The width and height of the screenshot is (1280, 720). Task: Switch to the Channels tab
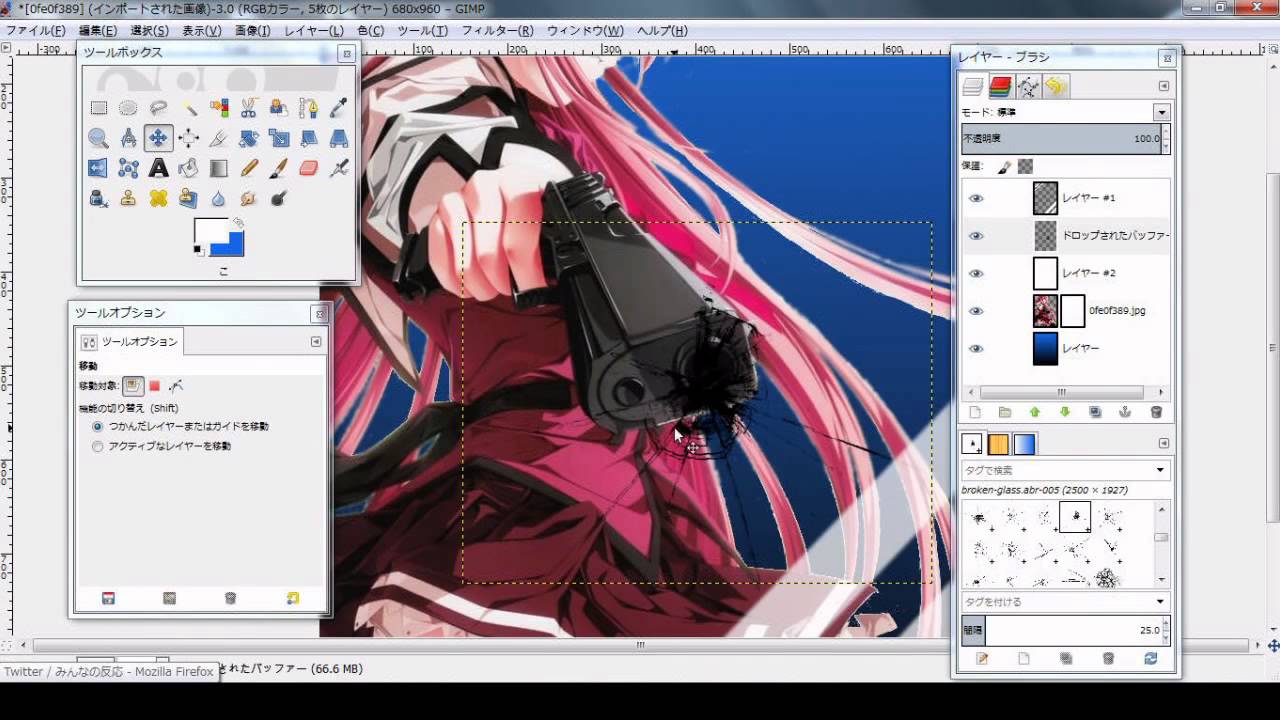tap(1001, 87)
